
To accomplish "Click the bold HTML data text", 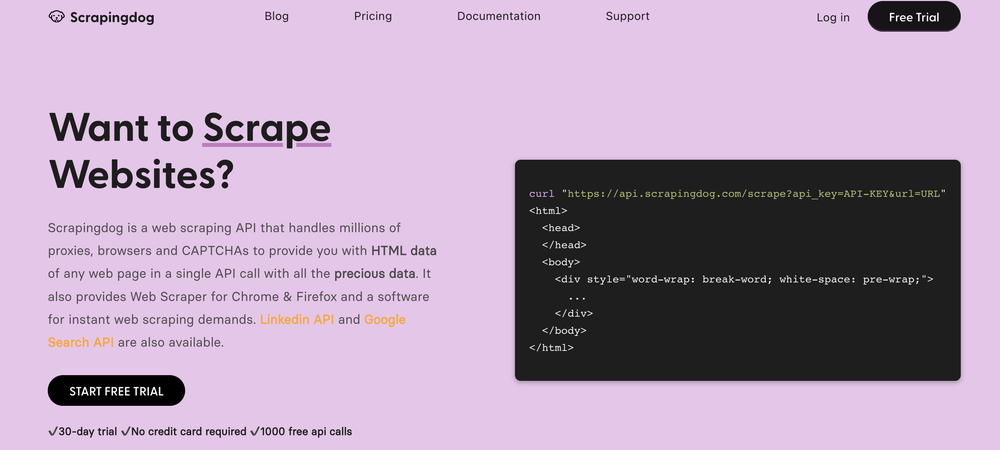I will click(x=404, y=250).
